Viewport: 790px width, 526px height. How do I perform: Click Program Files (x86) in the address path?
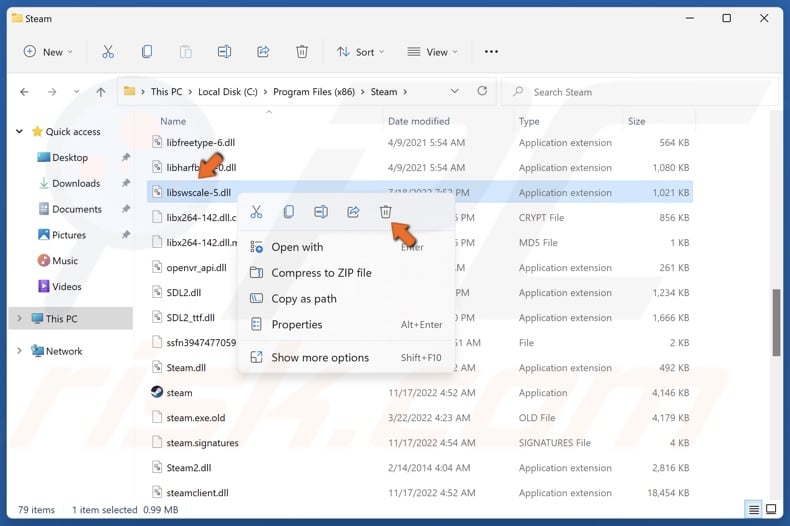(x=314, y=92)
